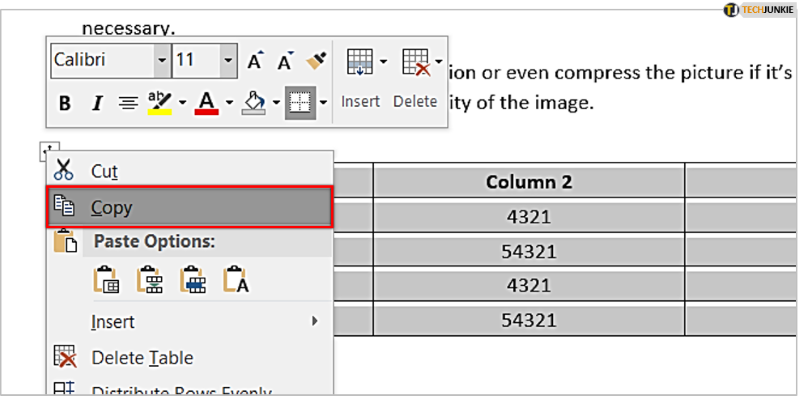800x396 pixels.
Task: Click the Paste Options header text
Action: (155, 241)
